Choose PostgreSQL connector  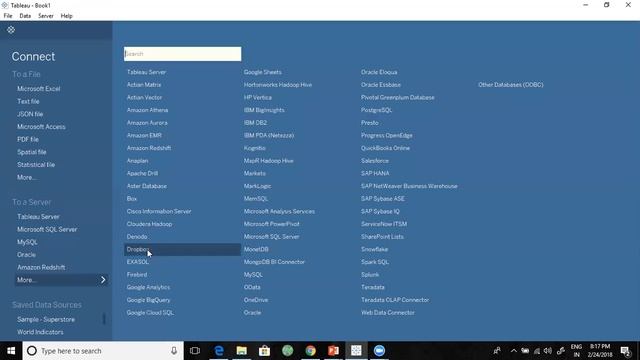[x=376, y=110]
